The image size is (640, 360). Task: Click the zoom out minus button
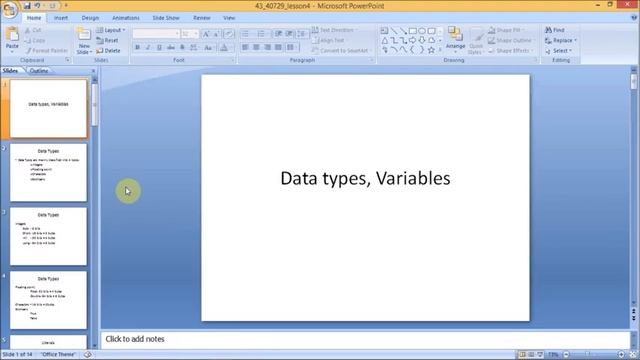566,355
